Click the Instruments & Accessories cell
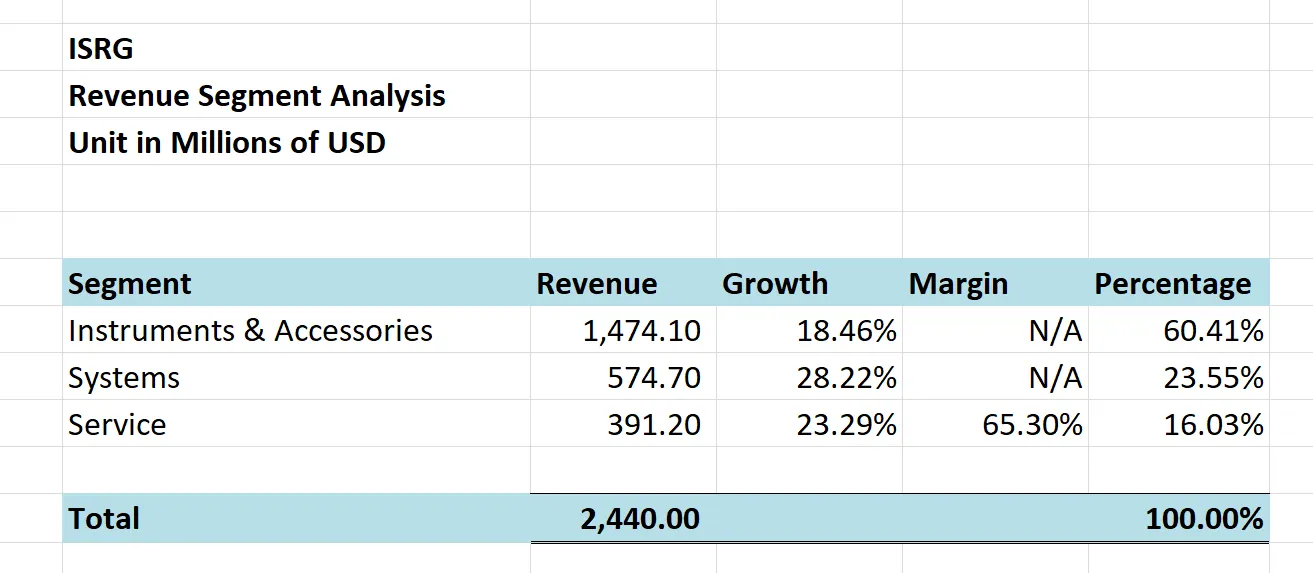Image resolution: width=1313 pixels, height=573 pixels. [x=250, y=331]
